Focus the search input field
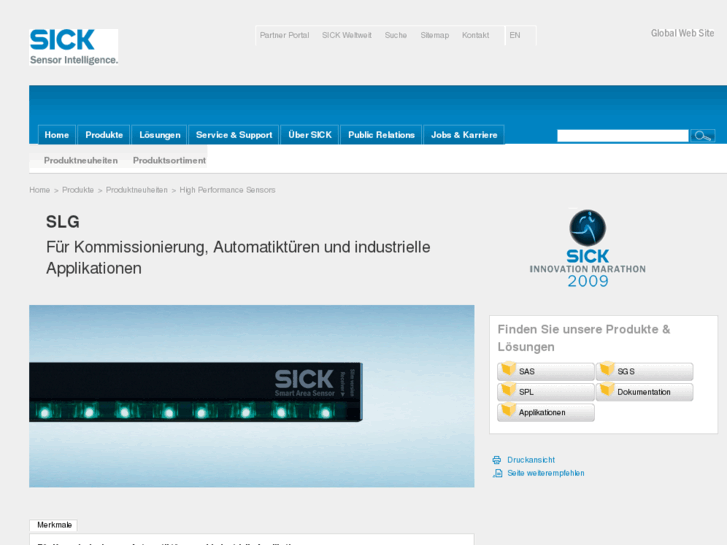 coord(623,135)
